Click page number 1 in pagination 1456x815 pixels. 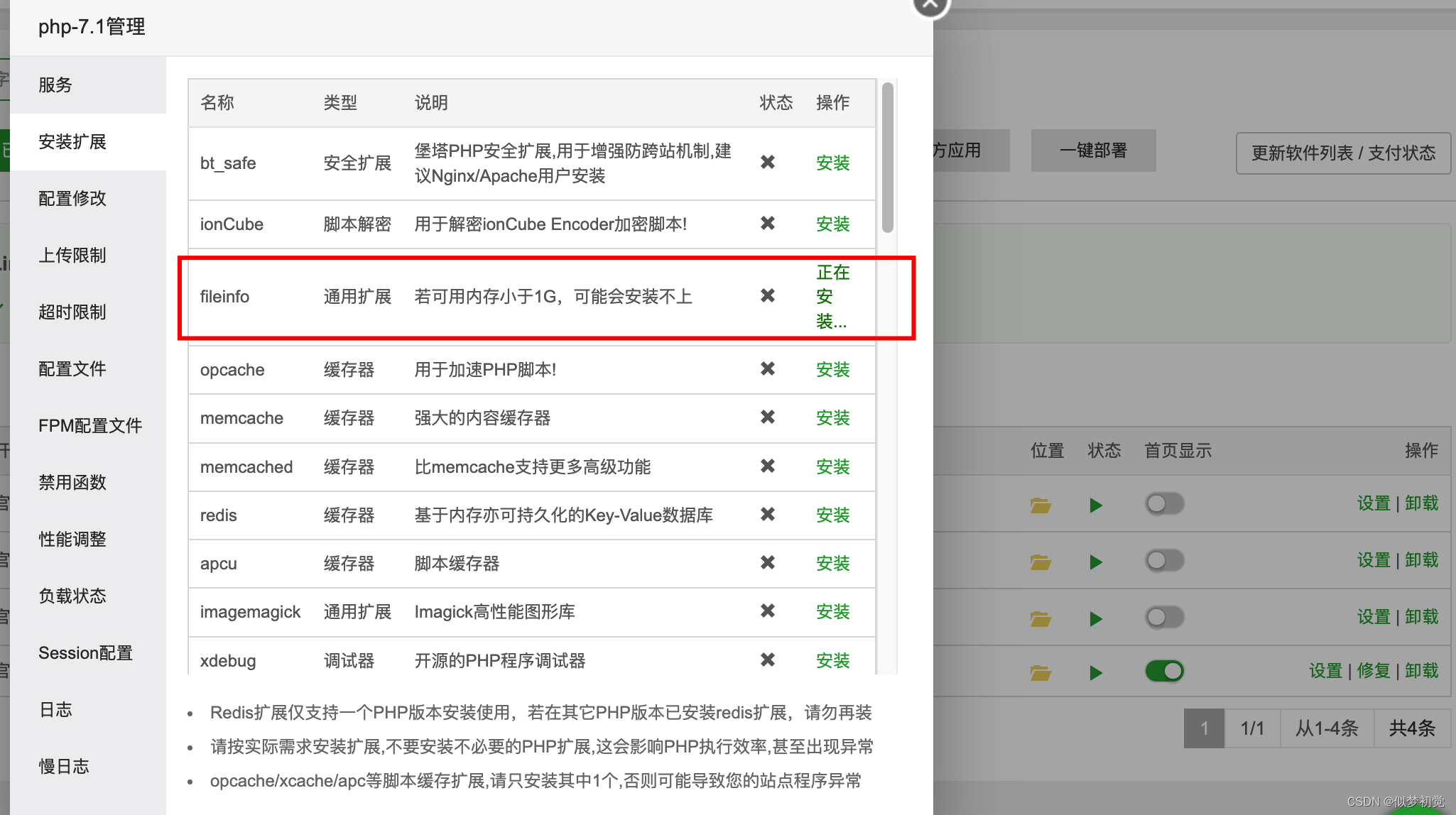pos(1204,728)
